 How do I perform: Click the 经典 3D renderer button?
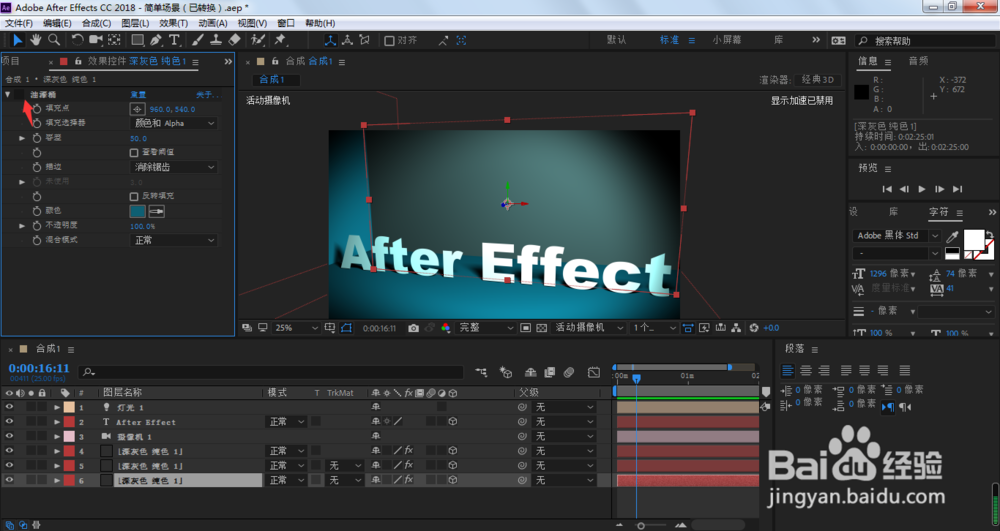[818, 80]
